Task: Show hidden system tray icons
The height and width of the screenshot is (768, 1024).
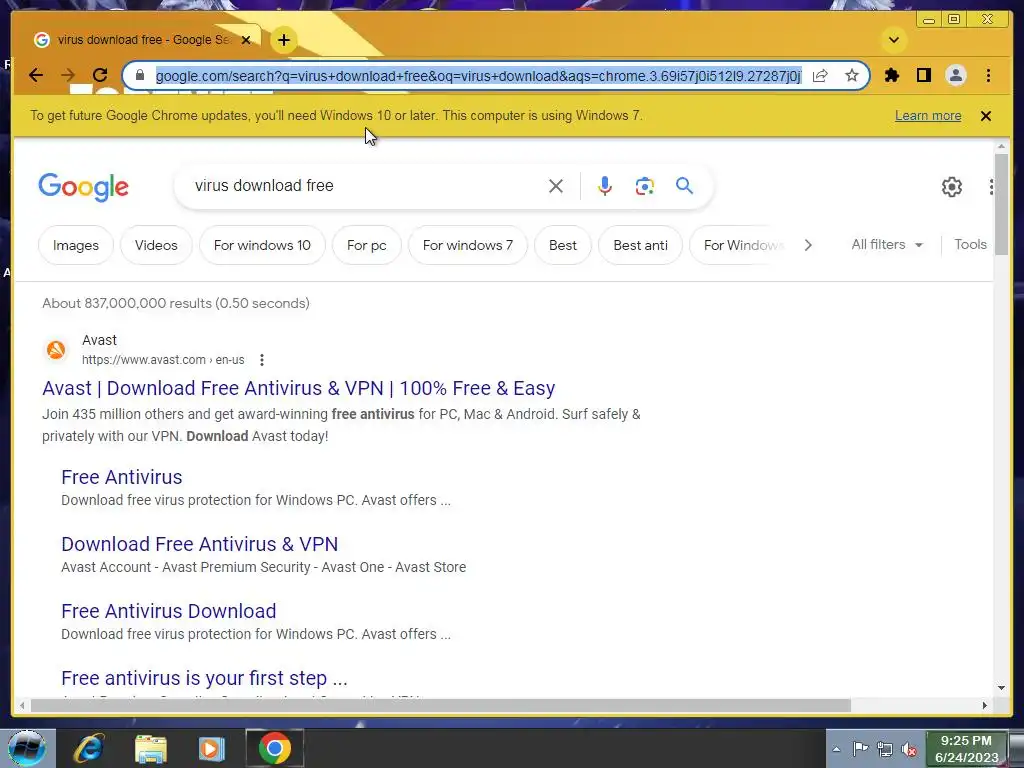Action: (836, 749)
